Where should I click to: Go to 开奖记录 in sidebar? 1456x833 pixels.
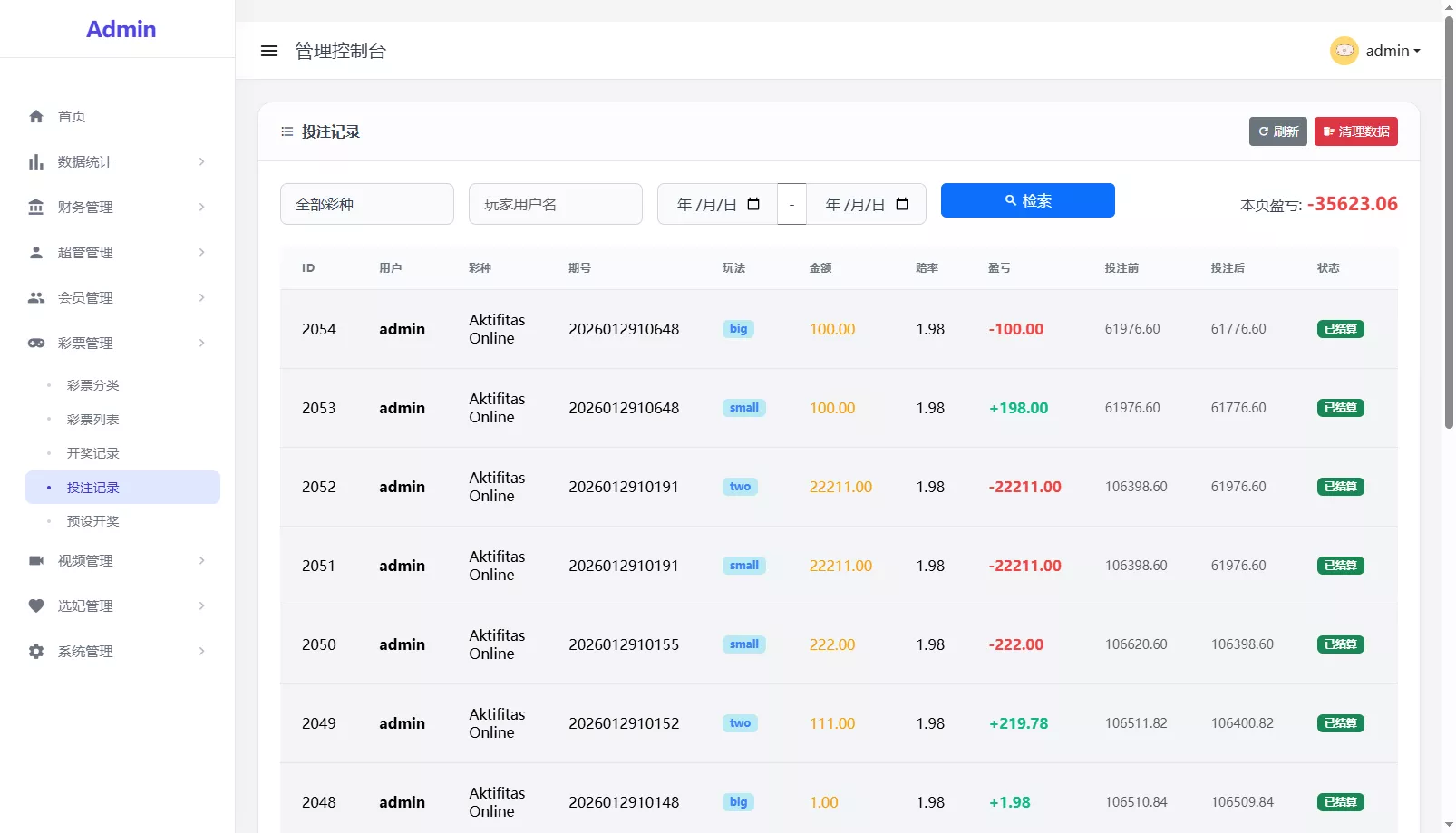93,453
